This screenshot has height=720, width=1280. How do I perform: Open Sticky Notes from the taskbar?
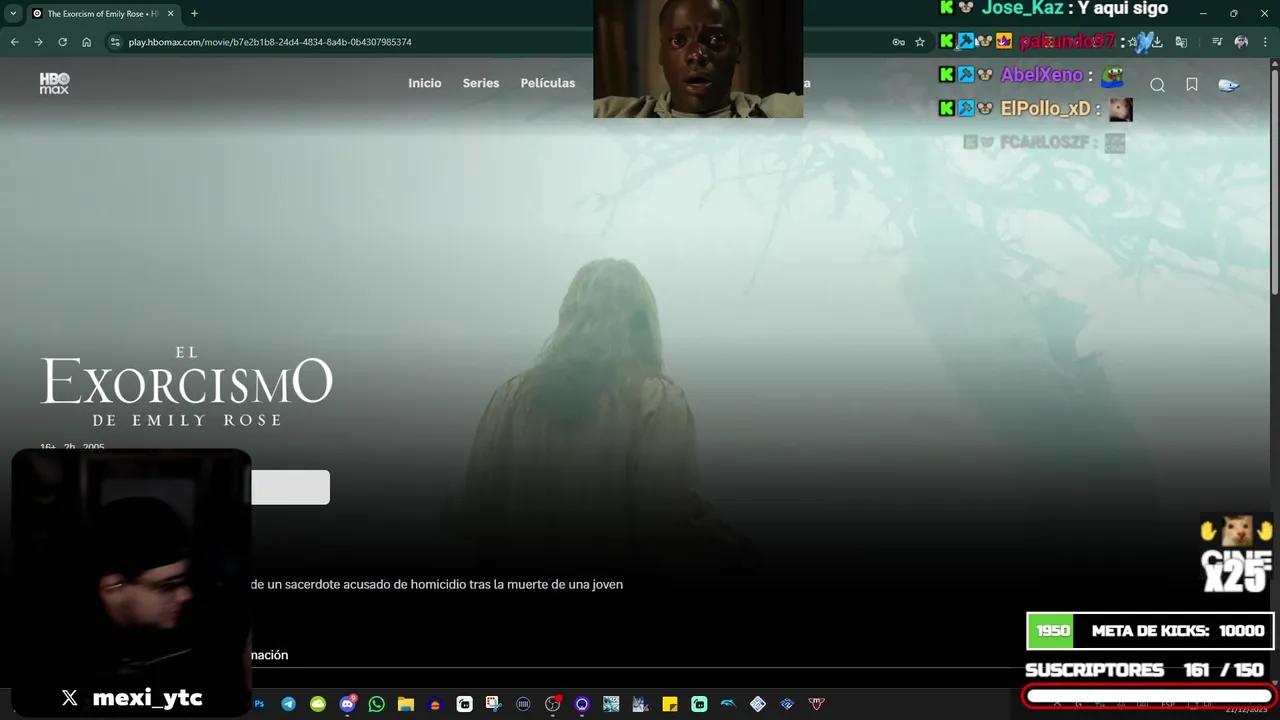coord(669,704)
